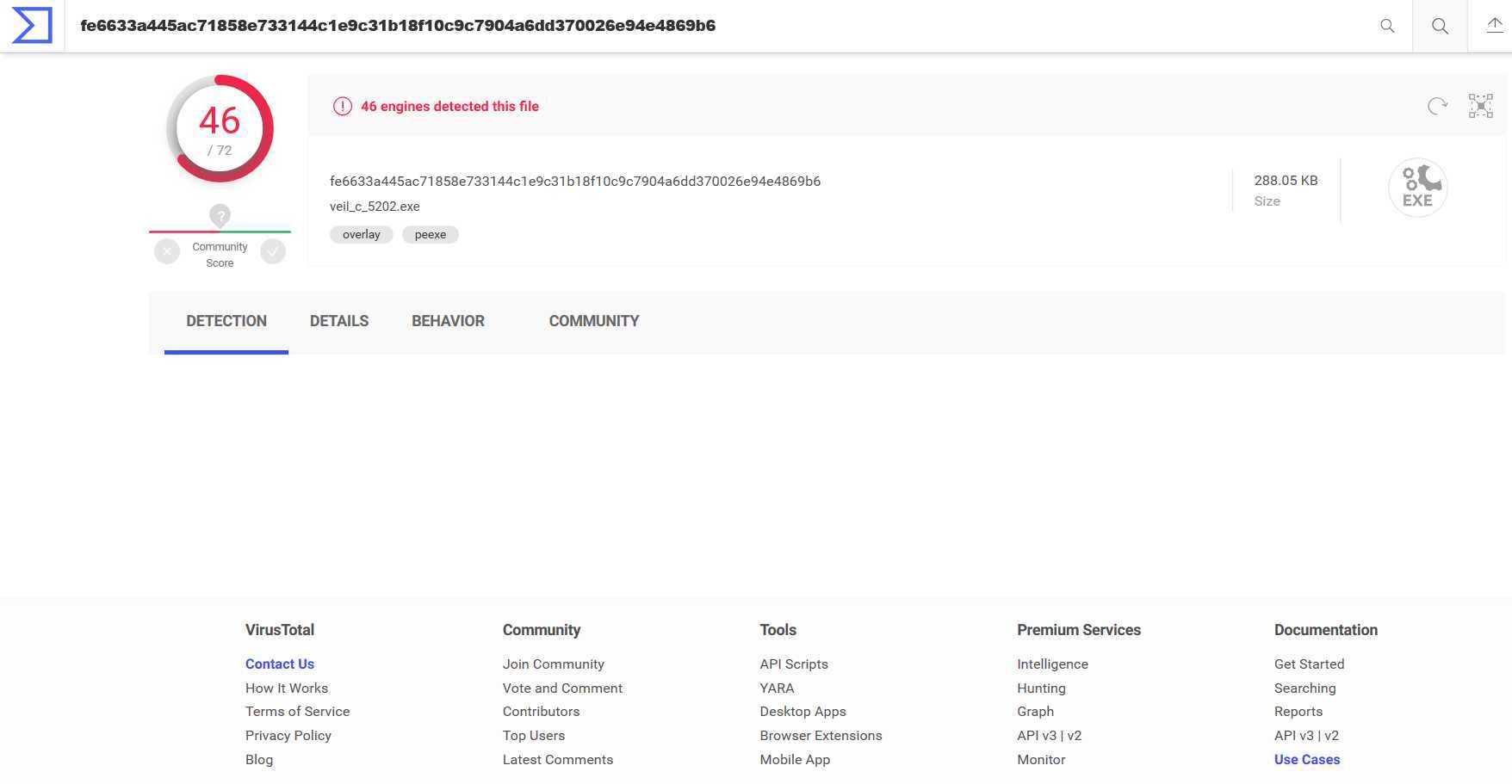
Task: Open the Contributors link
Action: tap(541, 712)
